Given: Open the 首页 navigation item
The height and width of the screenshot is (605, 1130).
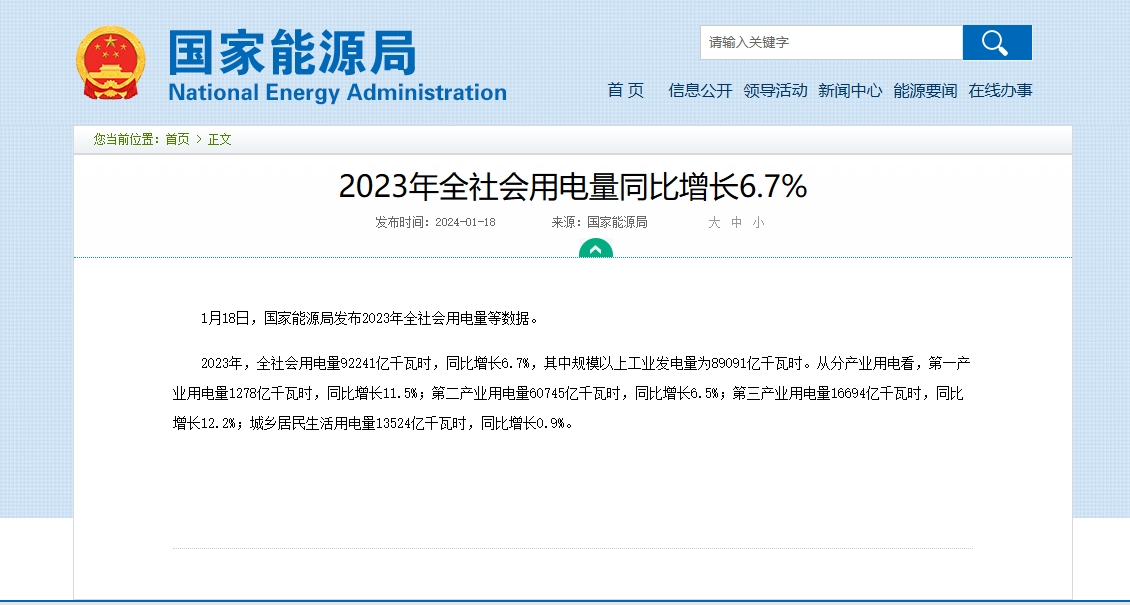Looking at the screenshot, I should [x=626, y=90].
